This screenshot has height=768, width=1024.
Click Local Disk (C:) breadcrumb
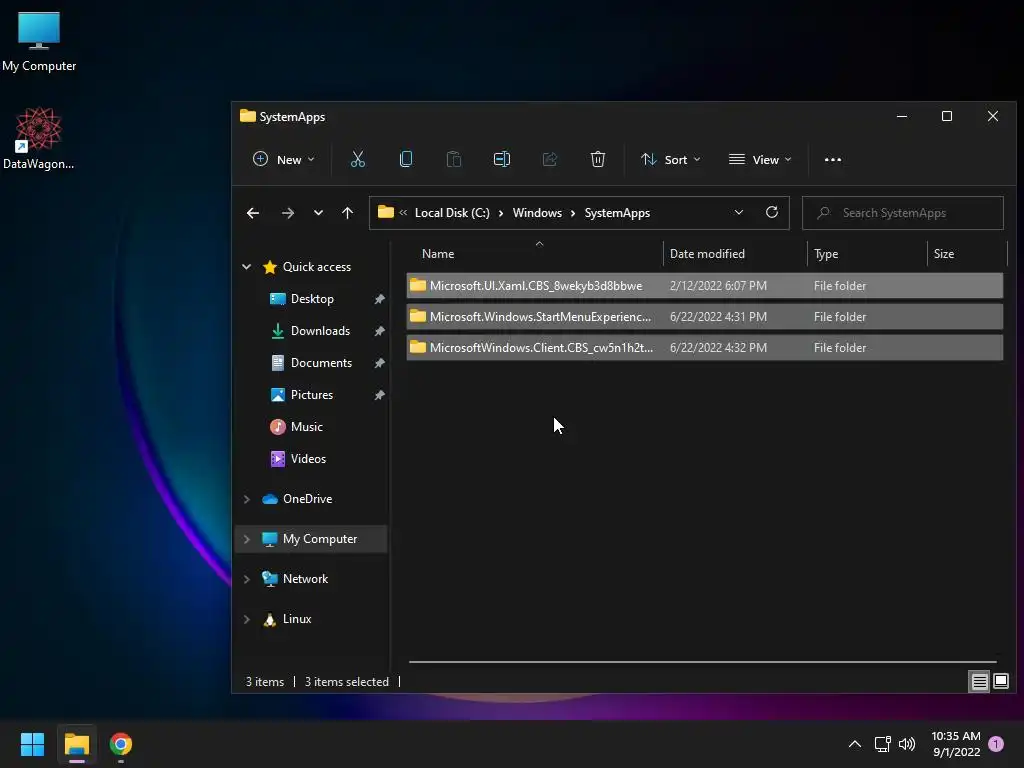click(x=452, y=213)
